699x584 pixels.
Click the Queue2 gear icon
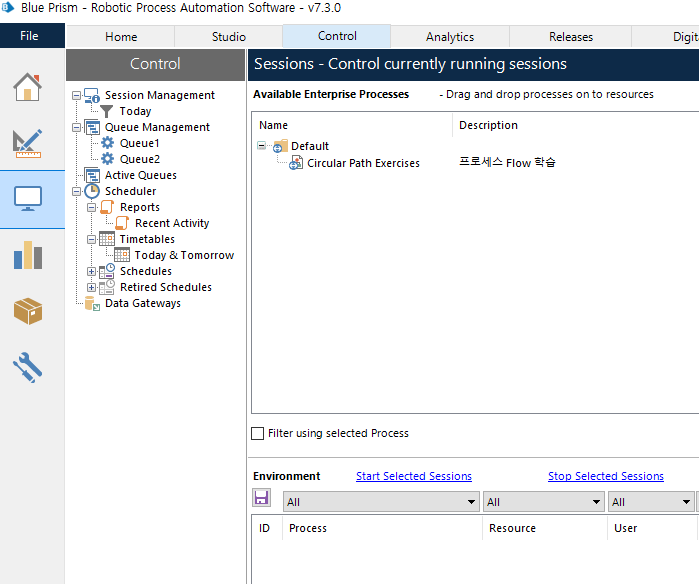pos(107,159)
